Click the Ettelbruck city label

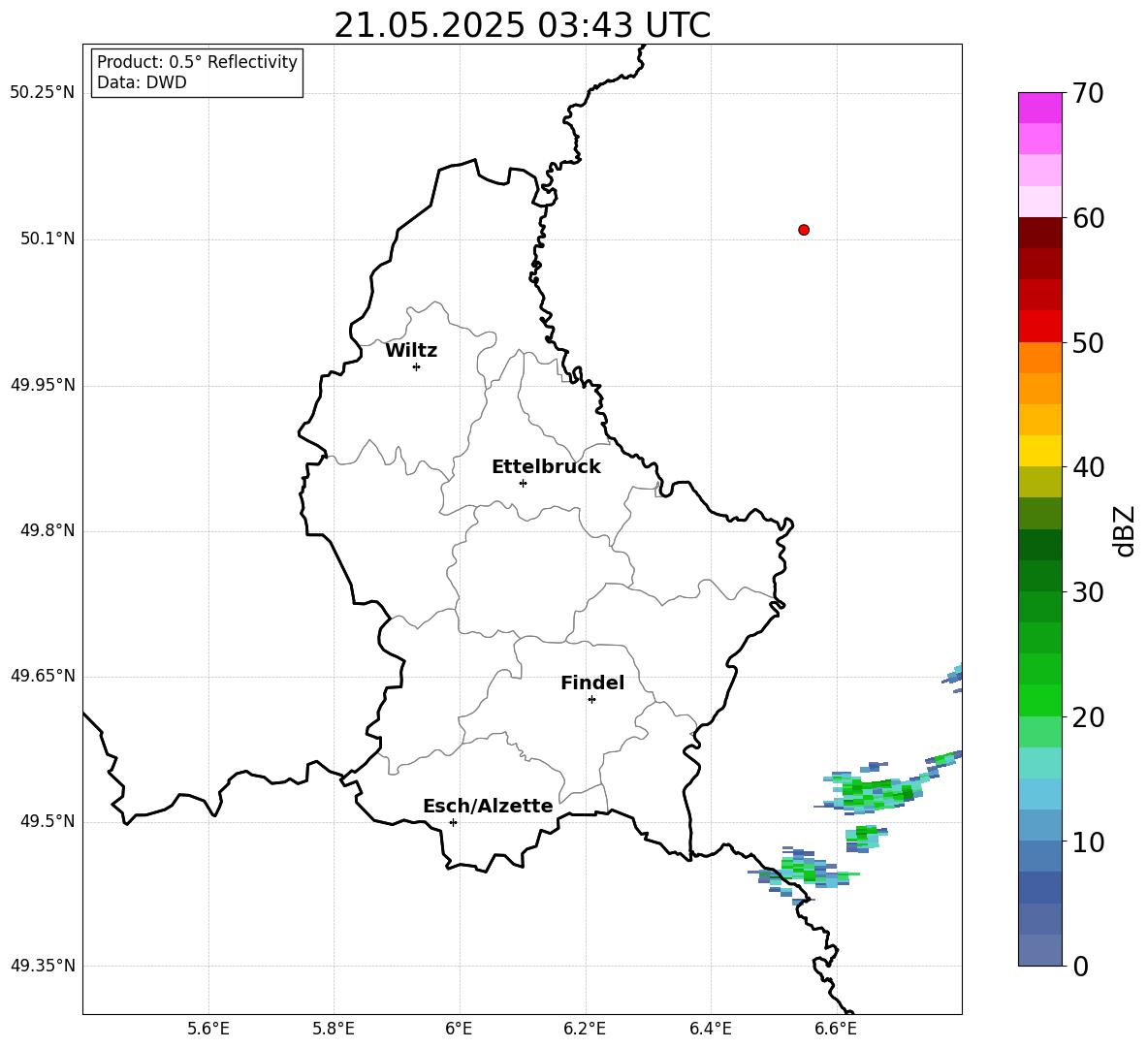point(546,467)
